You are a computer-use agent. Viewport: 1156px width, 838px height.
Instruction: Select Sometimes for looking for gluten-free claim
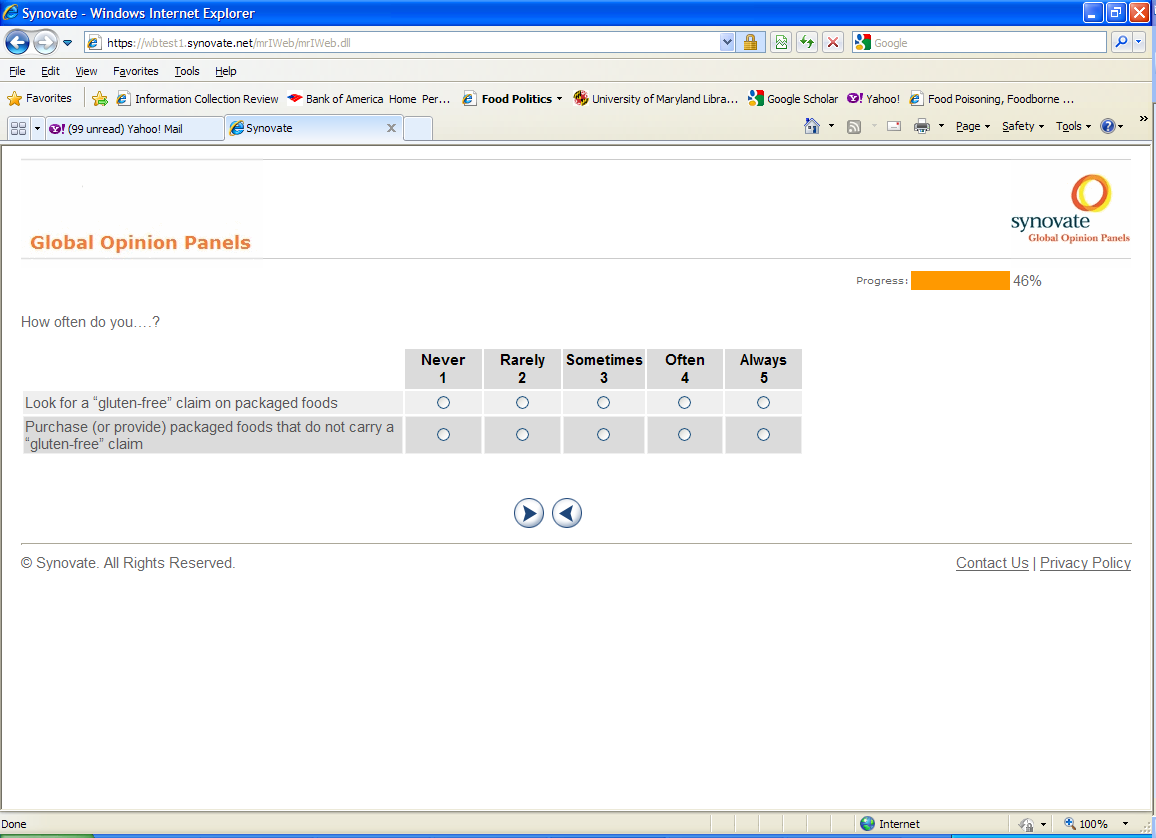[603, 403]
